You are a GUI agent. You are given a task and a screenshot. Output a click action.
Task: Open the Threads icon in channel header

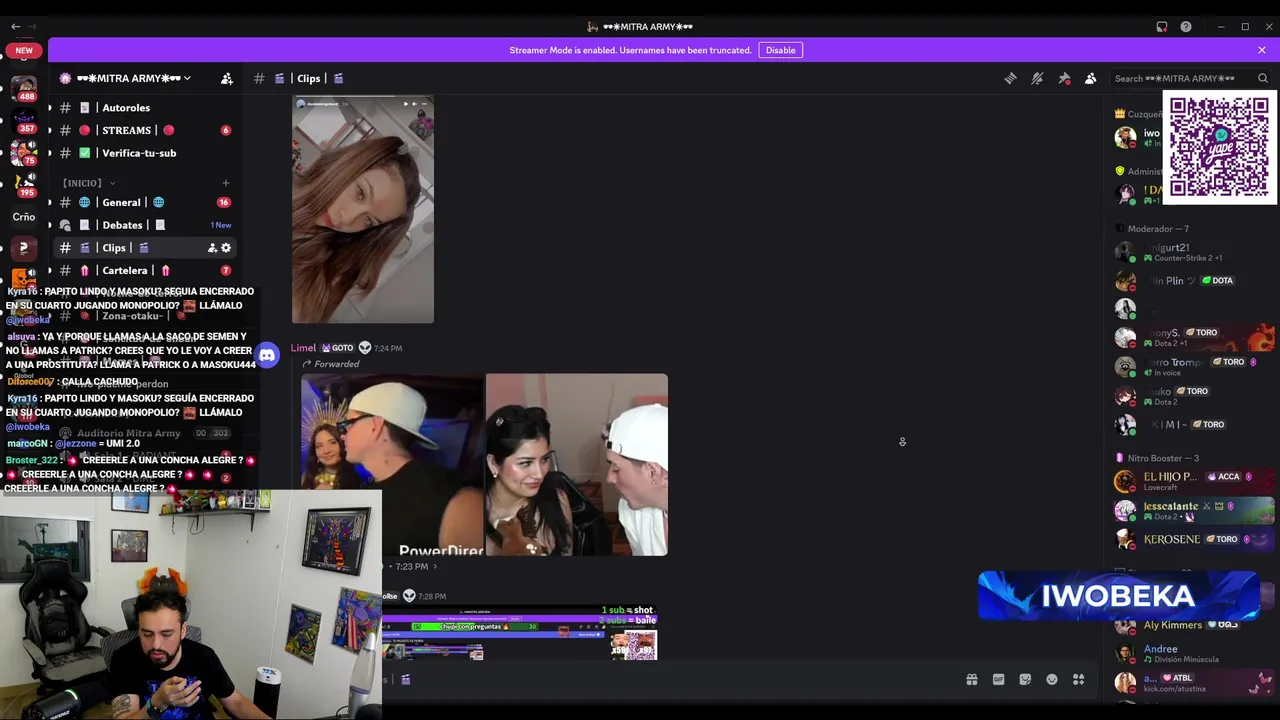pos(1010,78)
